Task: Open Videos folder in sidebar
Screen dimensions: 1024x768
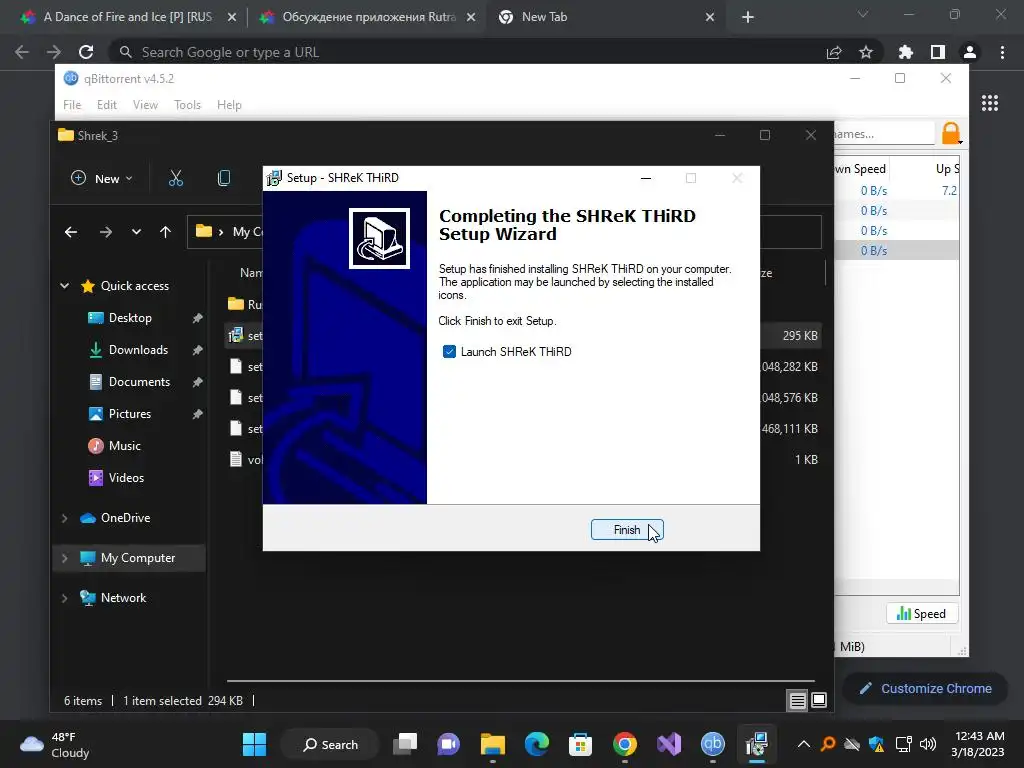Action: pos(126,478)
